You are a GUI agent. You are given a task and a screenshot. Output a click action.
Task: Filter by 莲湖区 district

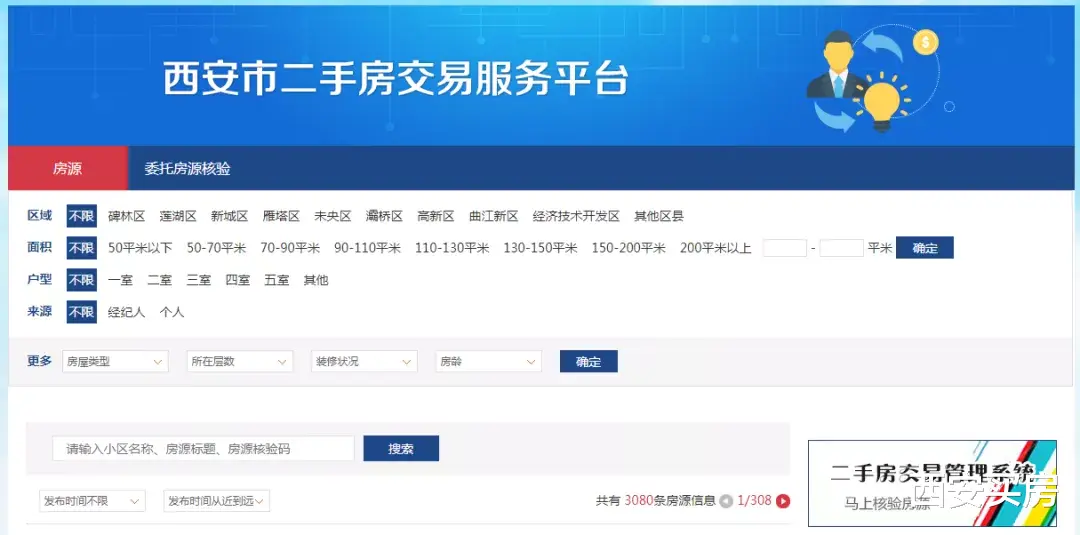[x=178, y=216]
